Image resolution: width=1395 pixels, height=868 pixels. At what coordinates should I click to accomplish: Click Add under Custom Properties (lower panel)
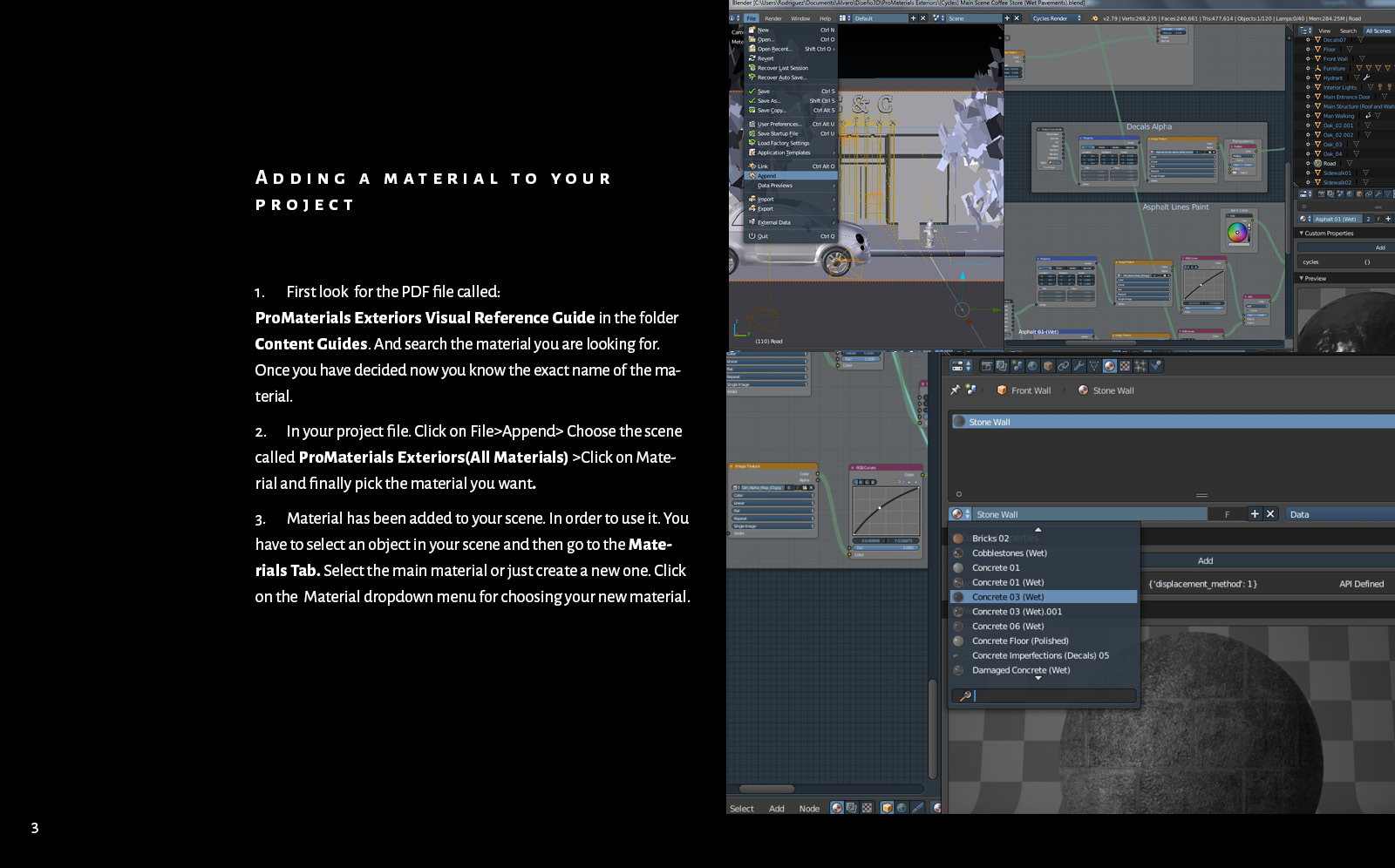(x=1206, y=560)
